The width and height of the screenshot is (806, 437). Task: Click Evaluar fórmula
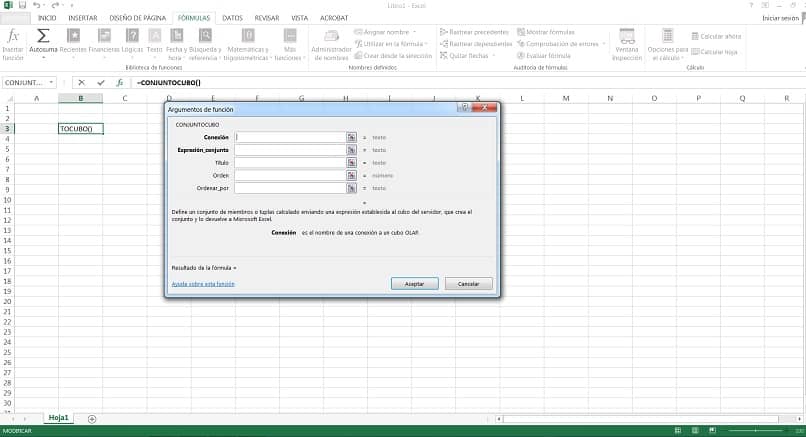pyautogui.click(x=543, y=56)
